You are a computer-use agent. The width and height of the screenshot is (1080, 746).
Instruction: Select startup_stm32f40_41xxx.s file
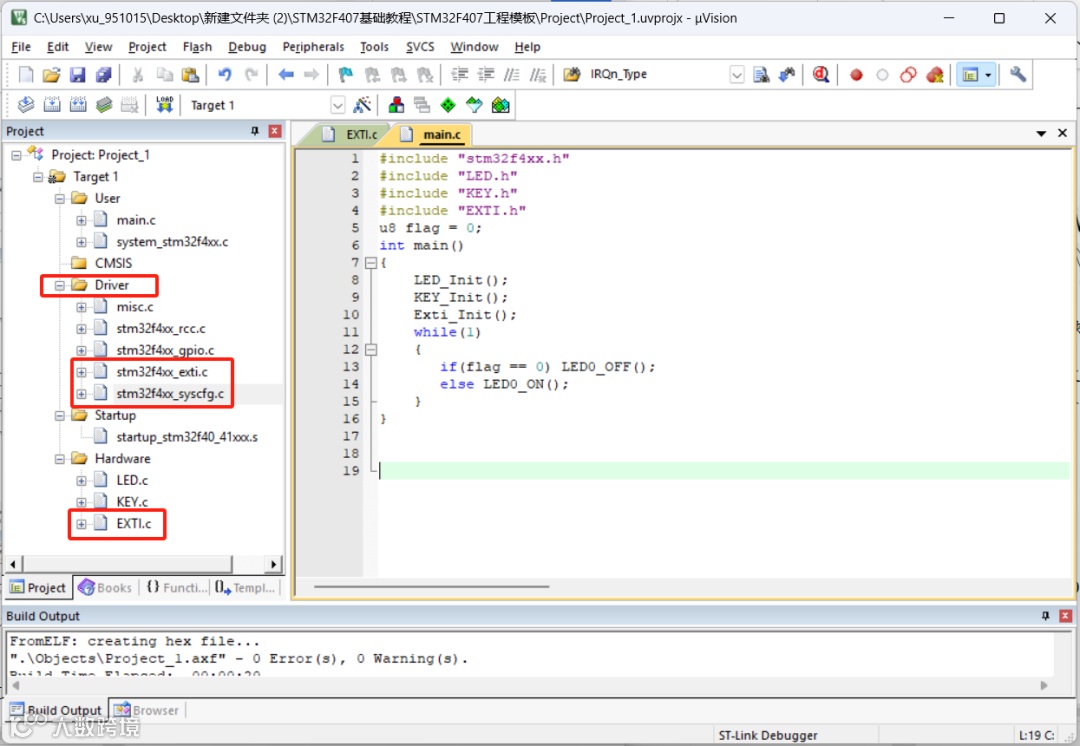point(187,437)
